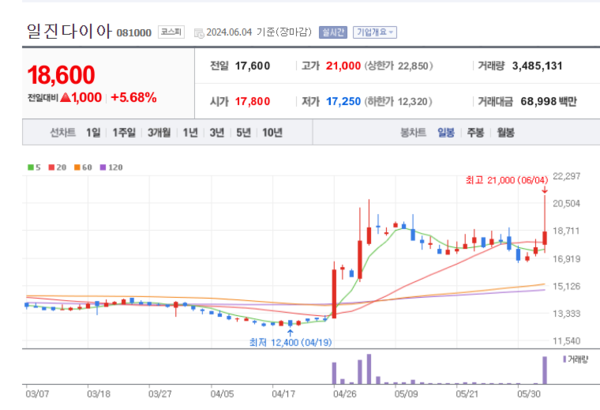Click the +5.68% change value
Viewport: 600px width, 410px height.
[x=134, y=98]
